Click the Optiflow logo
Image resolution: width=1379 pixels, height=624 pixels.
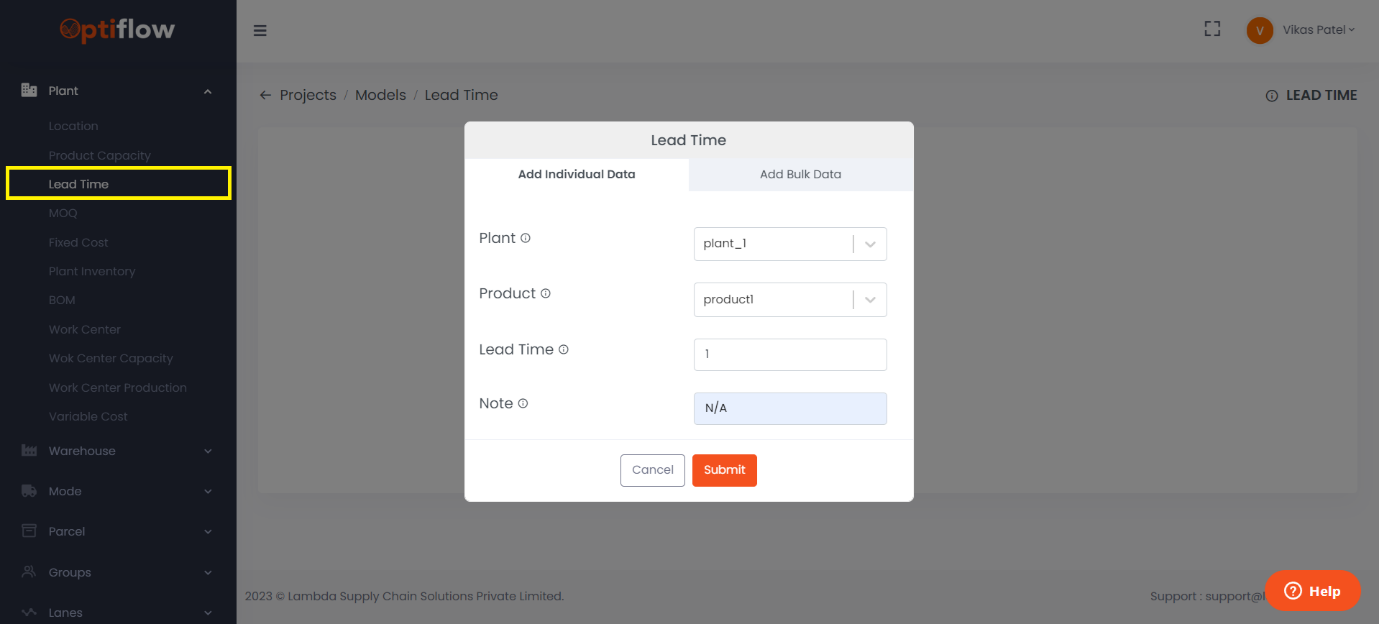click(x=117, y=30)
